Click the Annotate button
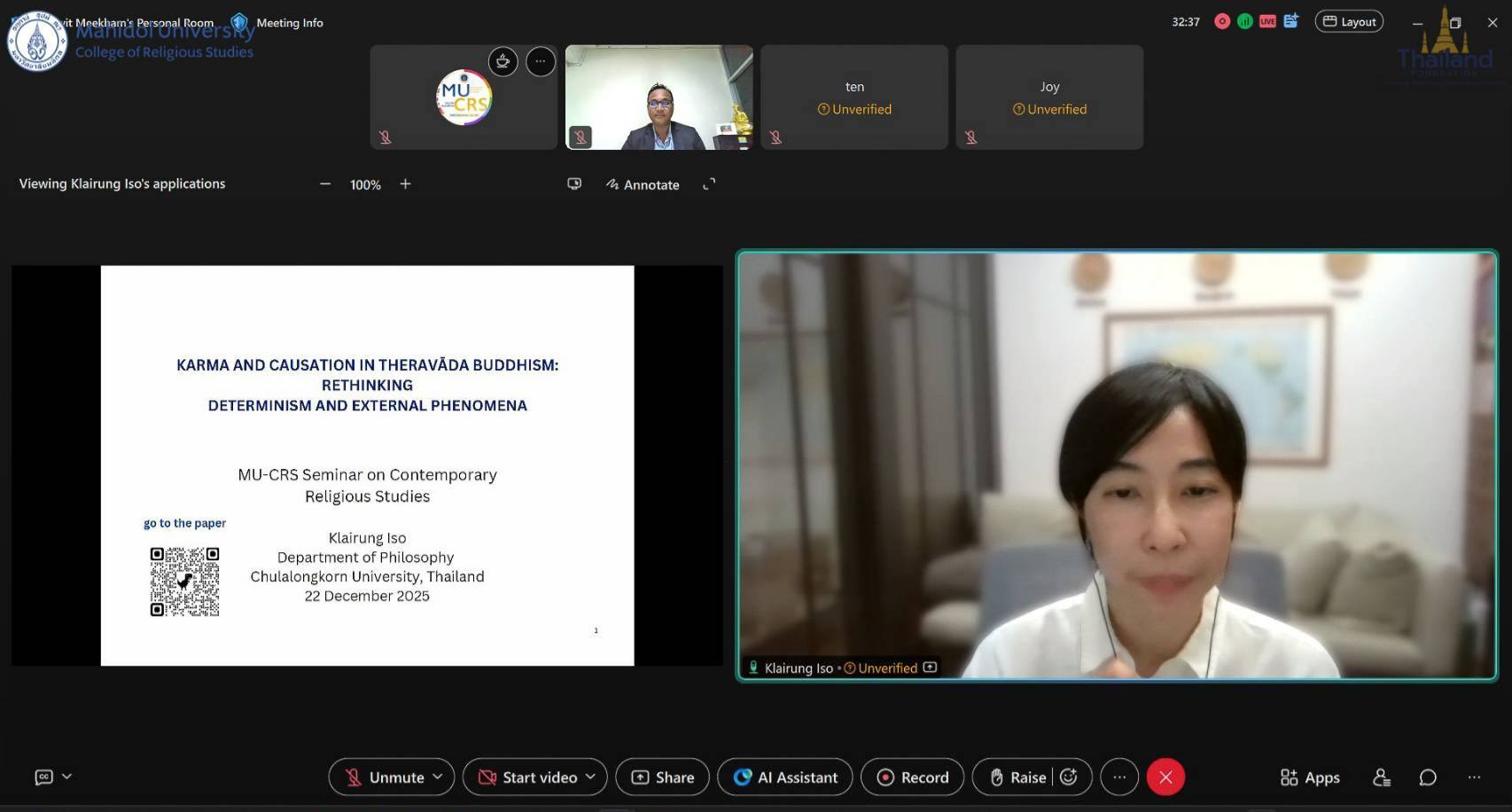 pyautogui.click(x=643, y=184)
